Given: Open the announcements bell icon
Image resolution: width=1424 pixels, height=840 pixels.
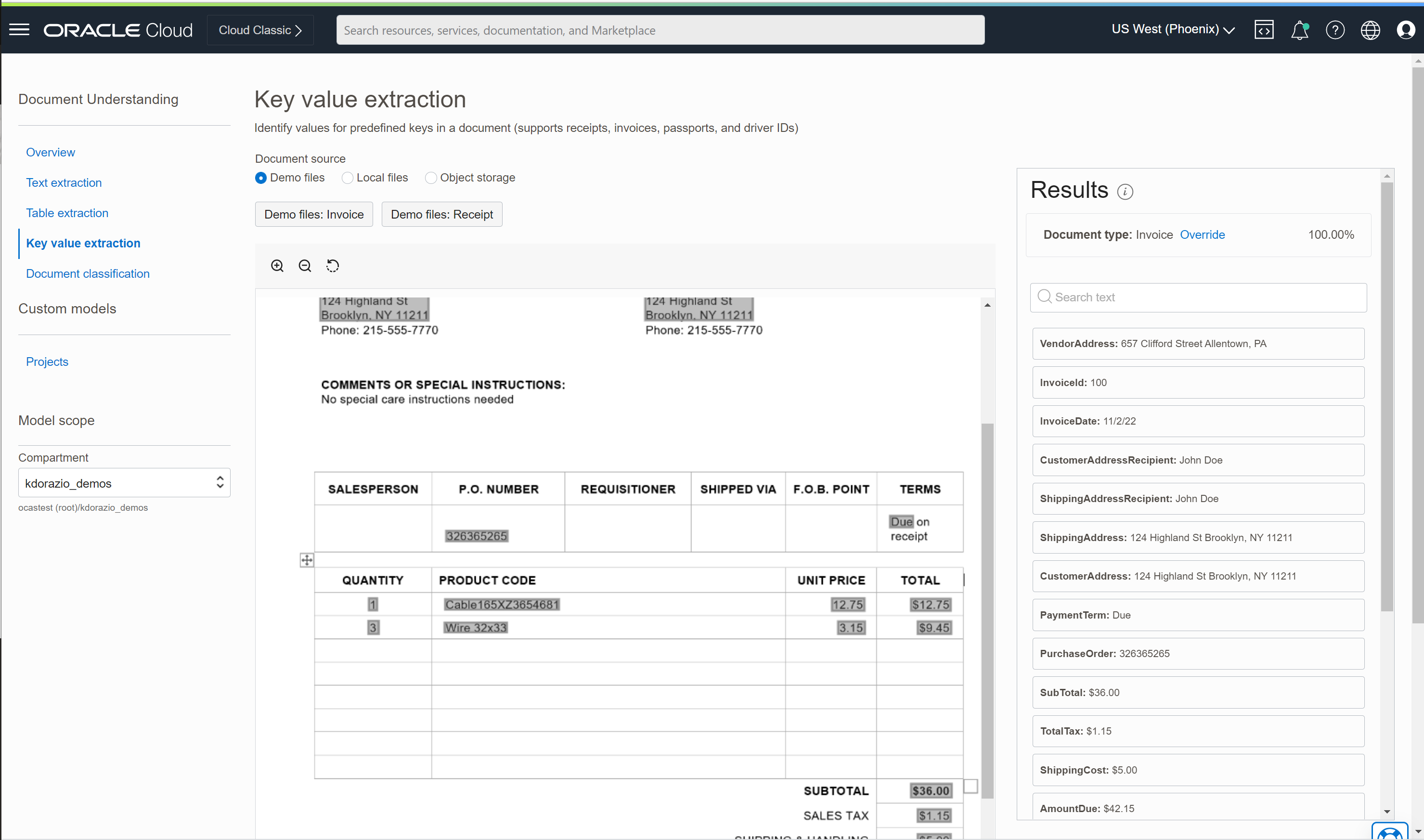Looking at the screenshot, I should point(1299,29).
